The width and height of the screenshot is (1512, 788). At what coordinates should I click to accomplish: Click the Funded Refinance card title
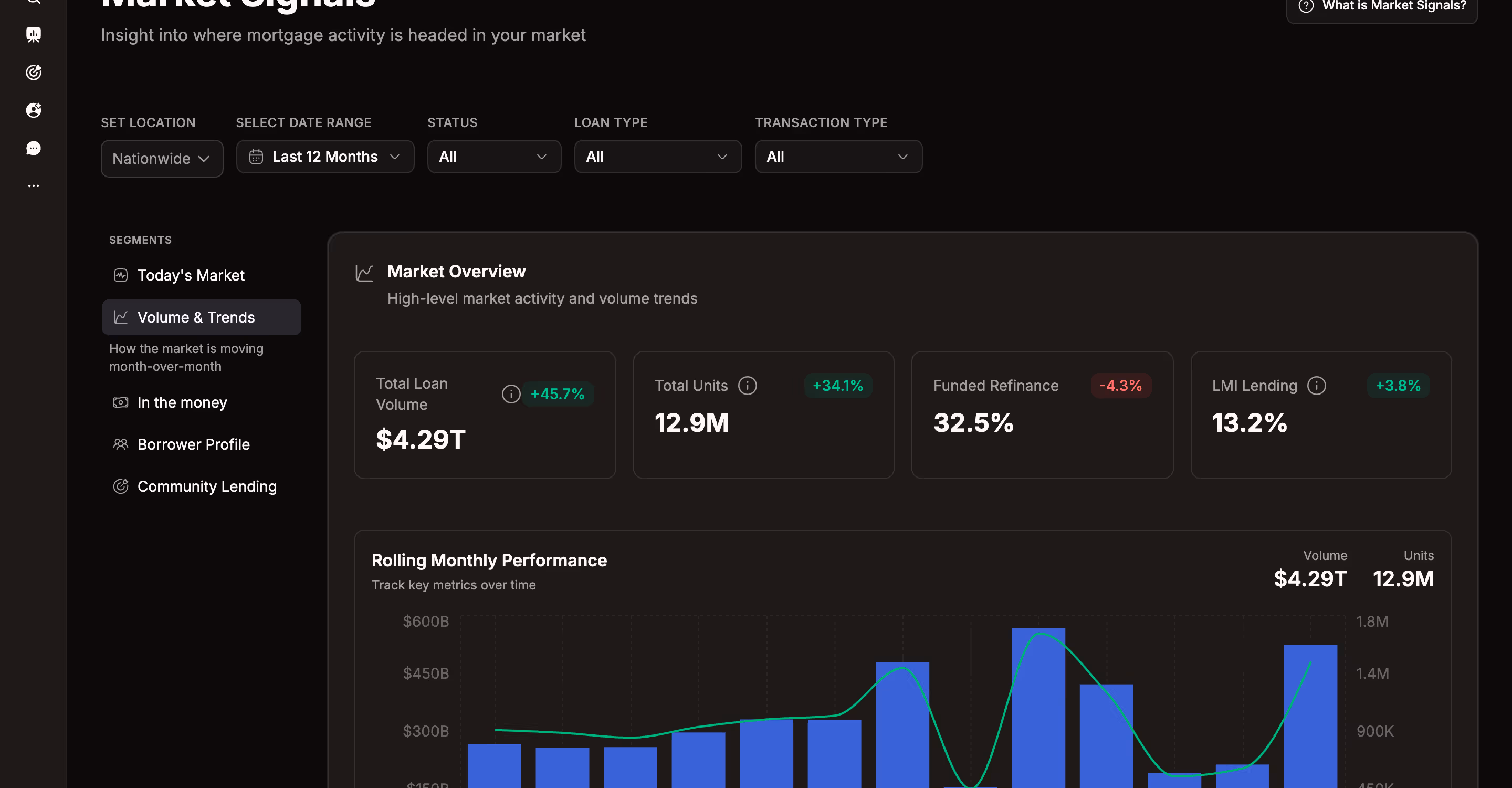point(996,386)
